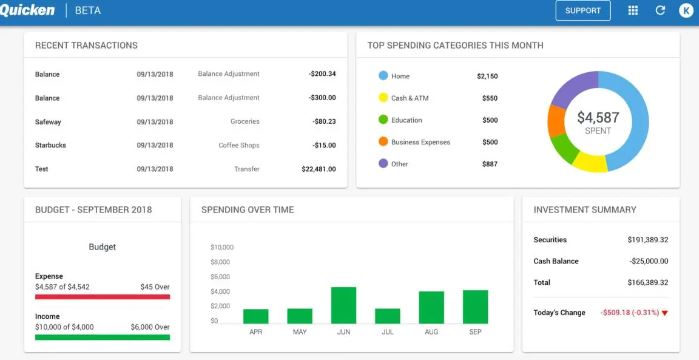Click the Coffee Shops category label
The image size is (699, 360).
click(239, 145)
